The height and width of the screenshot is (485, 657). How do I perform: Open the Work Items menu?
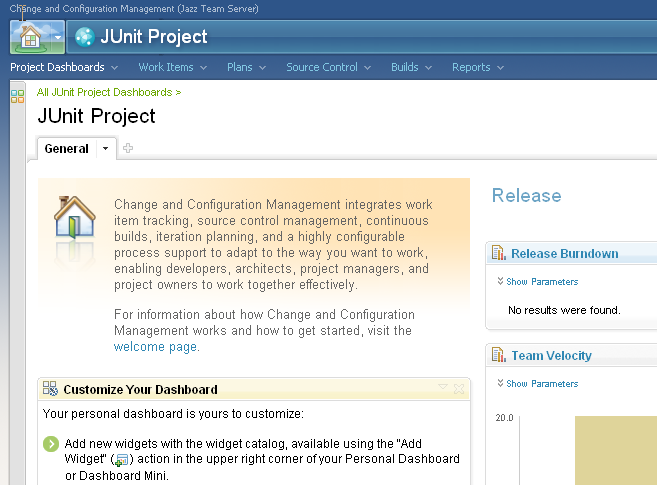166,67
